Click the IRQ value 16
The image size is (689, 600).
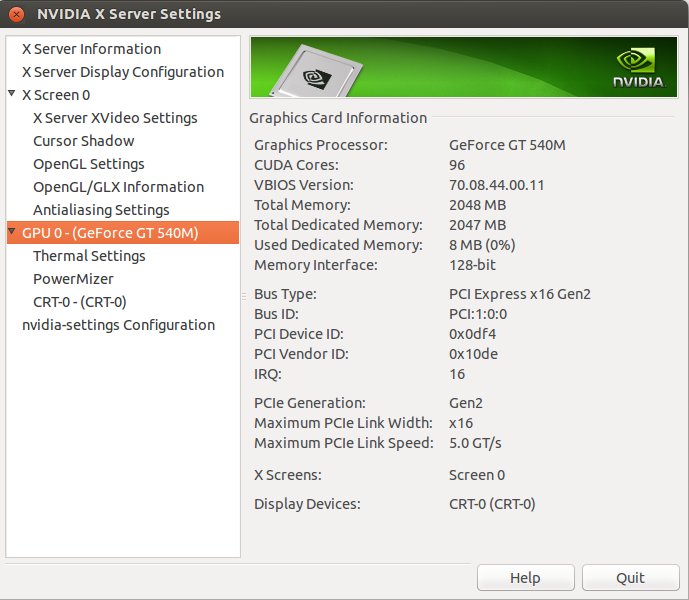[457, 374]
